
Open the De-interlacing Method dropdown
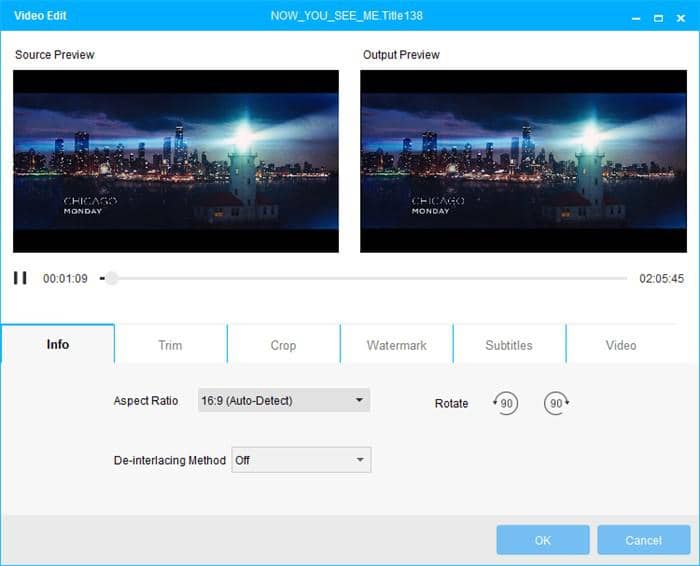(x=301, y=460)
